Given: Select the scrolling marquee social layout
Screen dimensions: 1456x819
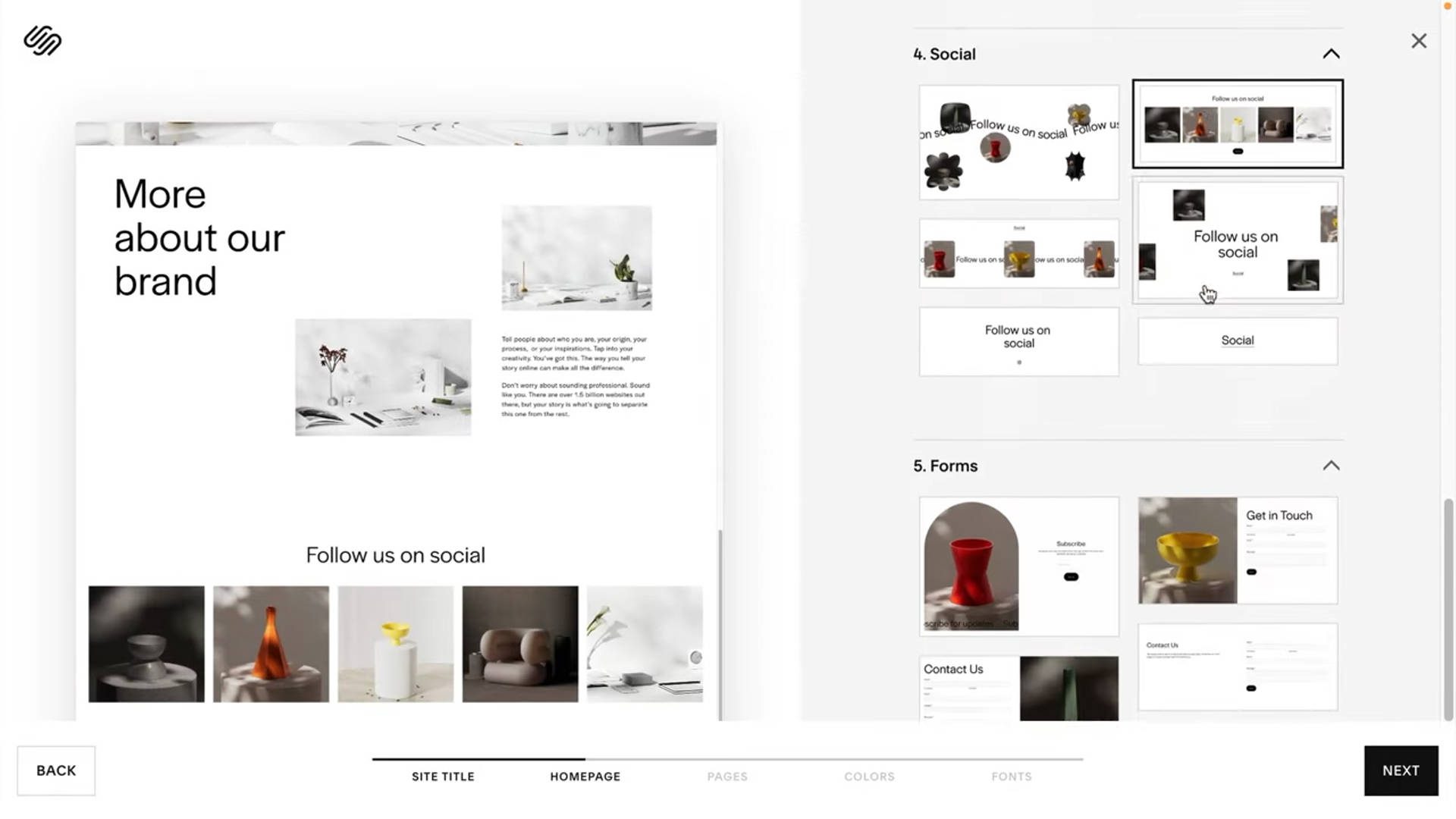Looking at the screenshot, I should click(x=1018, y=140).
